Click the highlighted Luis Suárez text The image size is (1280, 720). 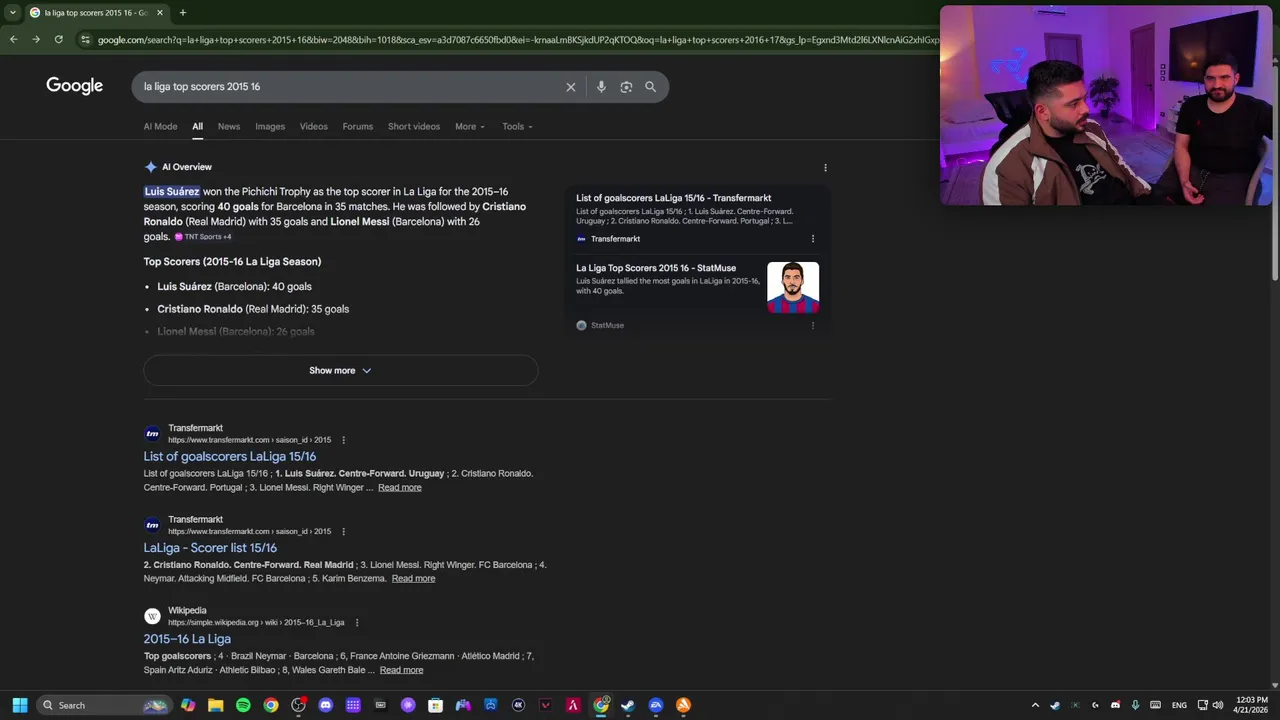(x=172, y=192)
